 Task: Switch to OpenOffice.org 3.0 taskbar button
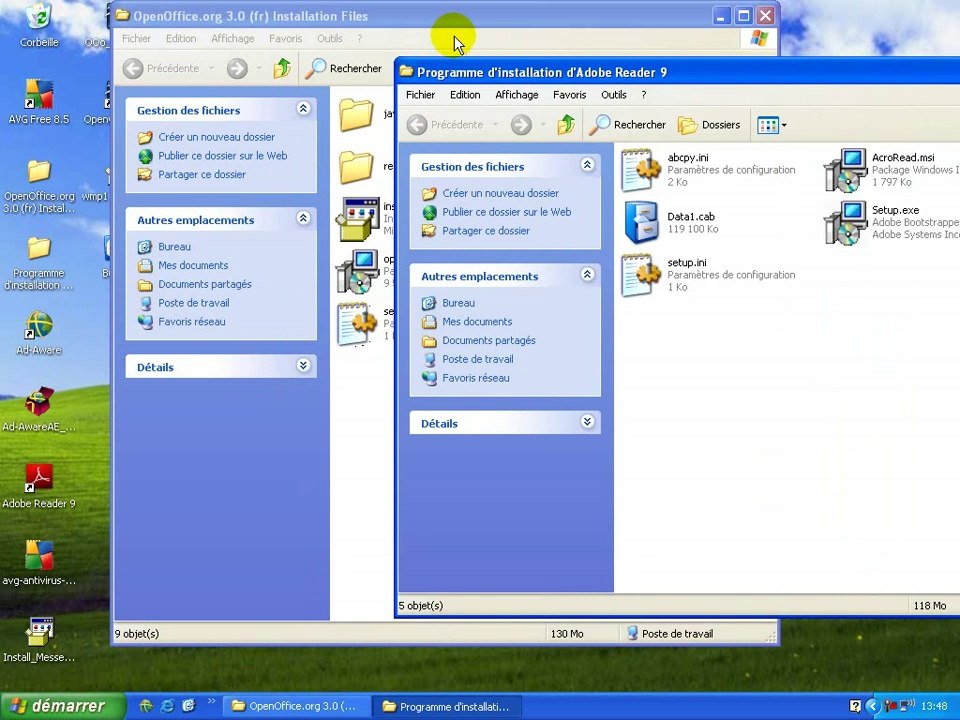pyautogui.click(x=296, y=706)
